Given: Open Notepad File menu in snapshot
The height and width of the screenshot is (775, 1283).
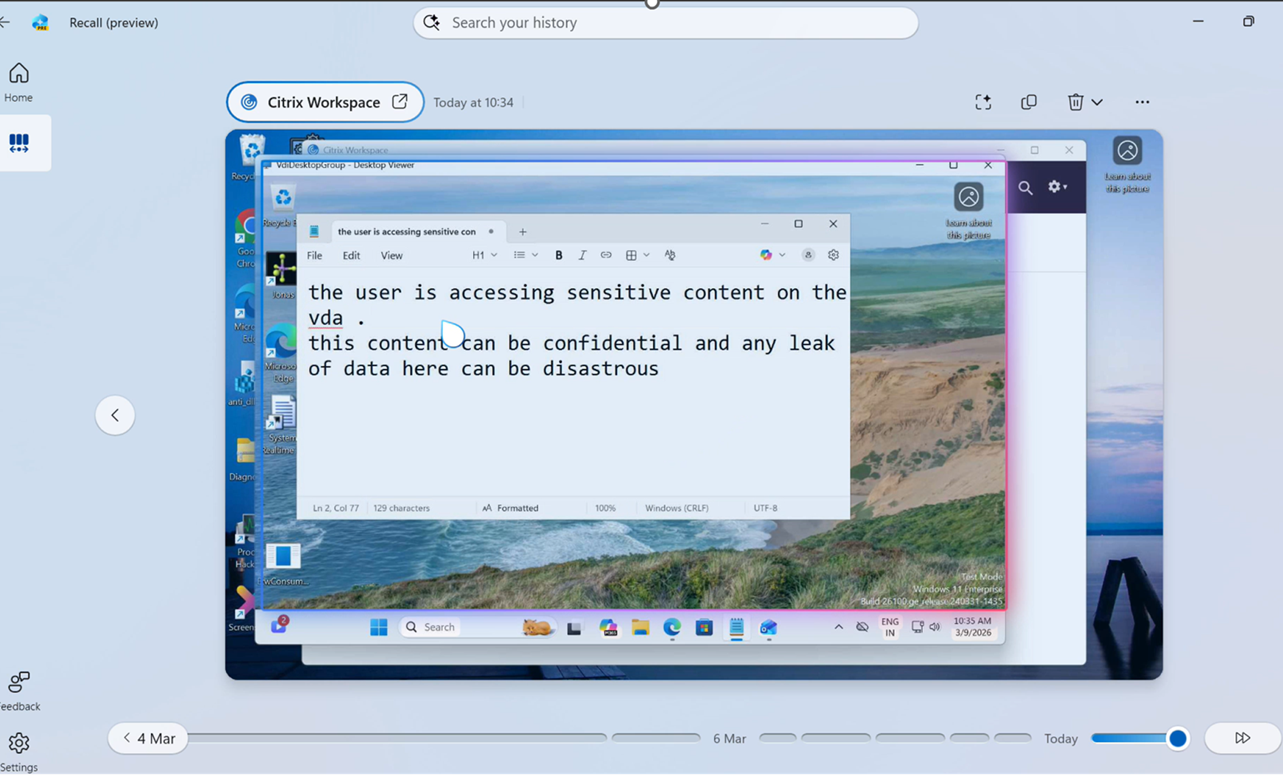Looking at the screenshot, I should (314, 255).
